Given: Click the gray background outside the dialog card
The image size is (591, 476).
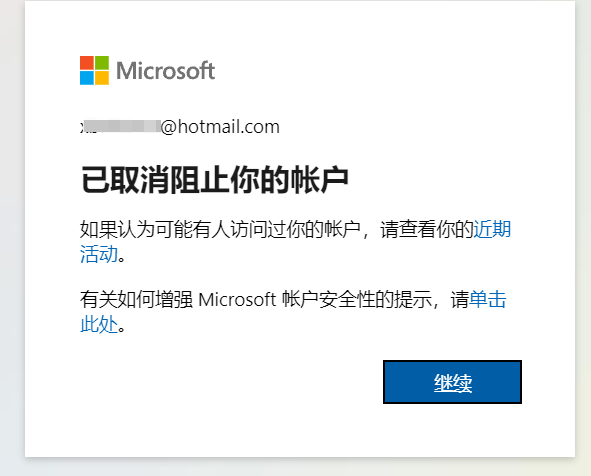Looking at the screenshot, I should coord(11,237).
